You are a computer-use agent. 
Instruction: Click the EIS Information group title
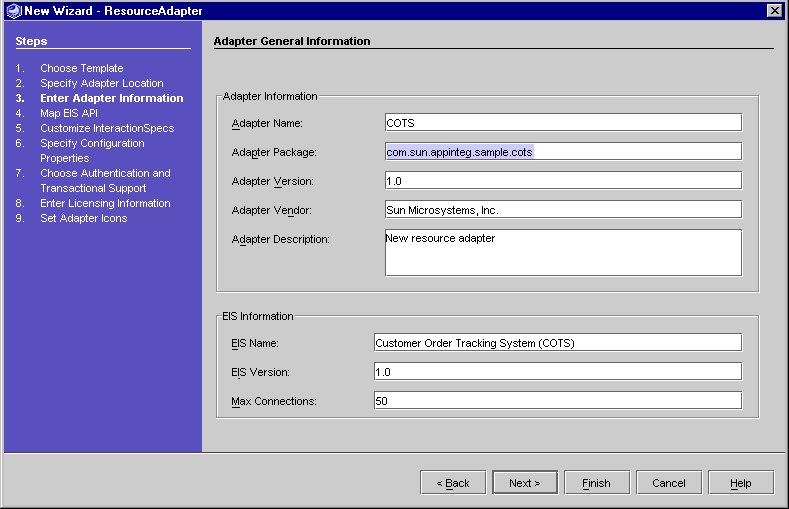coord(258,316)
